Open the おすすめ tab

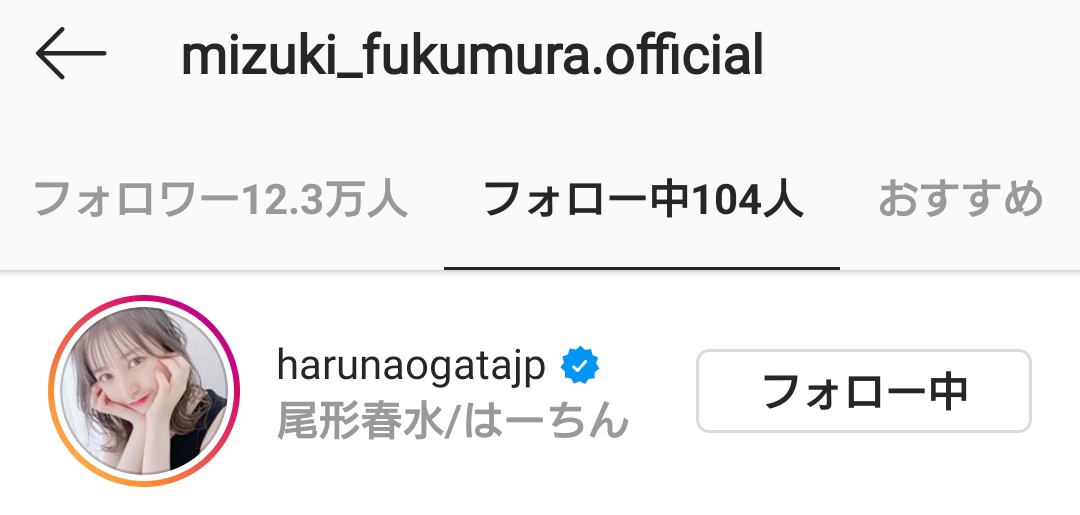click(x=961, y=200)
